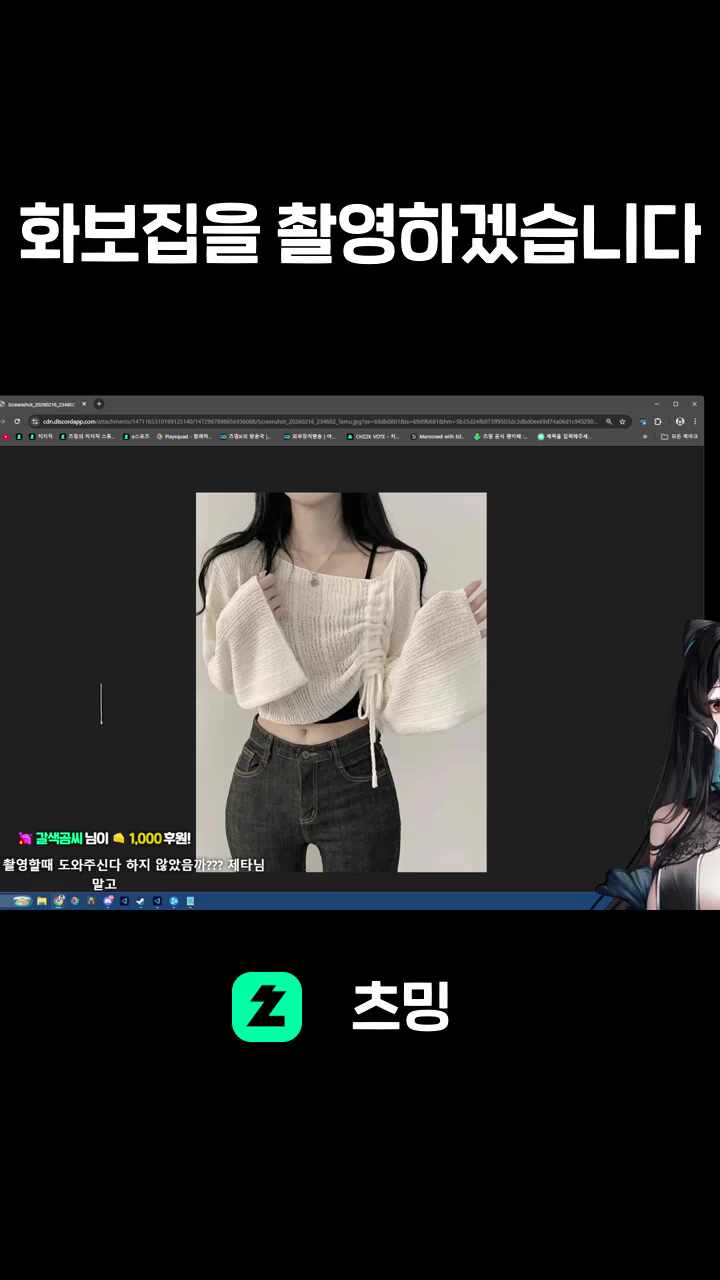Click the 갈색곰씨 donor name
The image size is (720, 1280).
(x=58, y=838)
